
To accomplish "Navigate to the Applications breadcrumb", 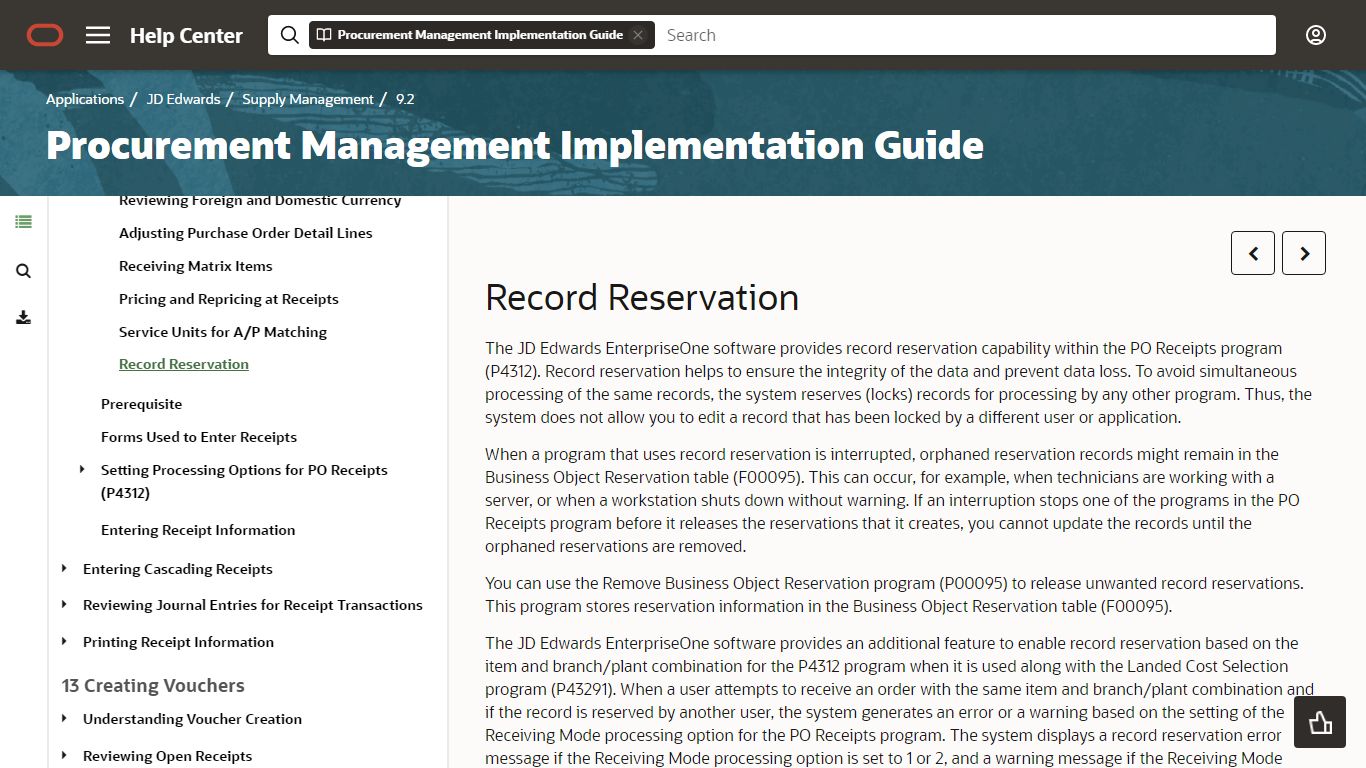I will tap(85, 99).
